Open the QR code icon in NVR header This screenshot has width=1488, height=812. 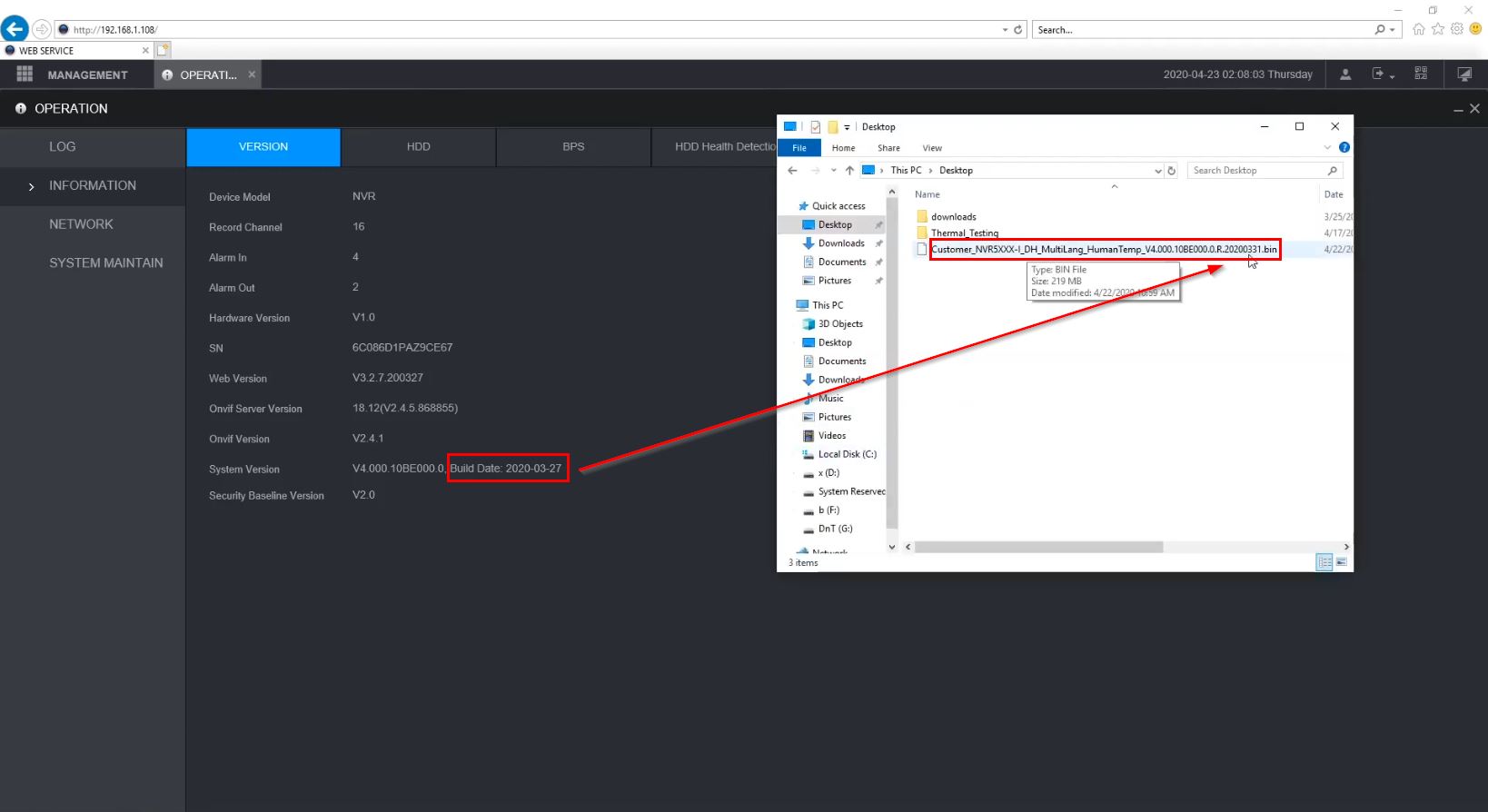(1421, 74)
